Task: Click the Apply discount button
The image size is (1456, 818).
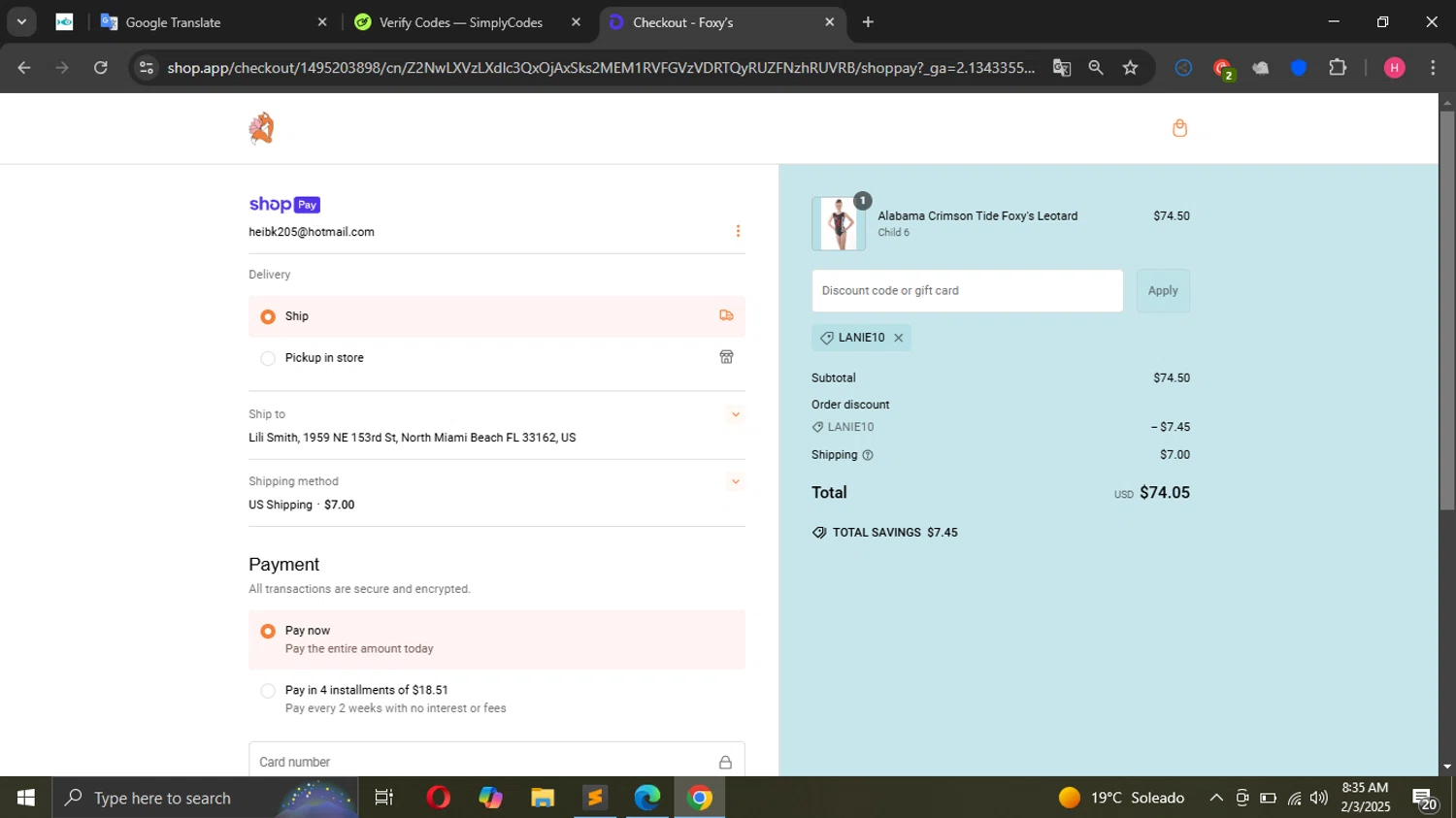Action: [x=1163, y=291]
